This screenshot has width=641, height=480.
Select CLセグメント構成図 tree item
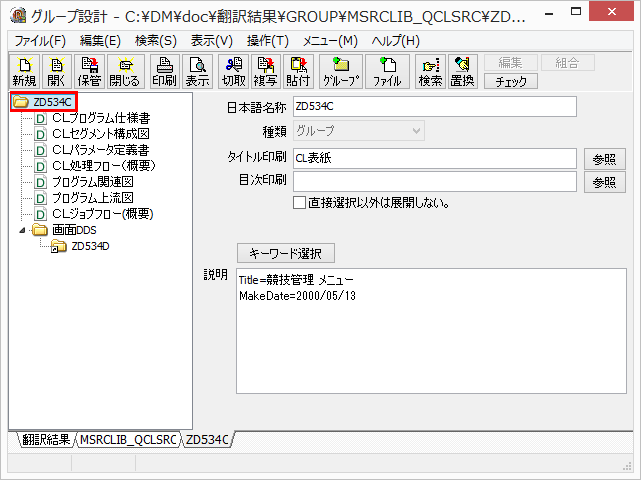point(92,134)
